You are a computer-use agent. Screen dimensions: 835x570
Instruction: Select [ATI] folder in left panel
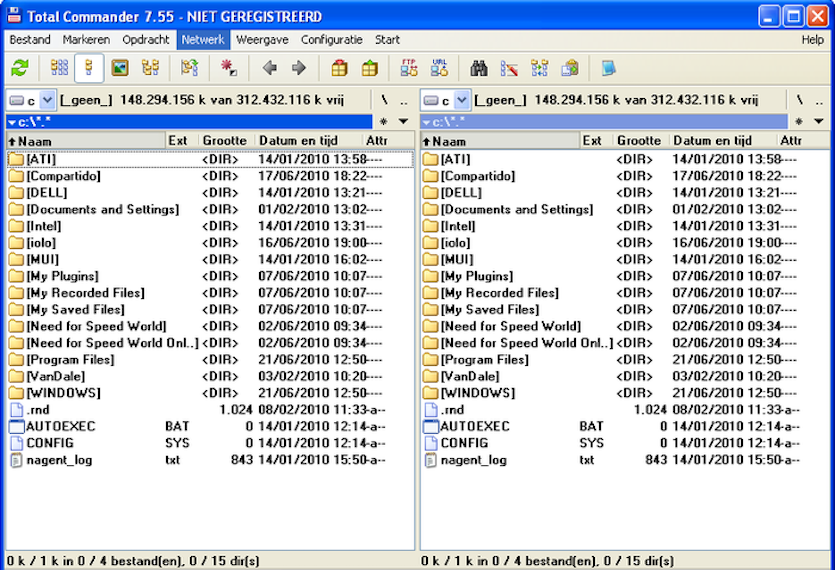click(x=210, y=159)
